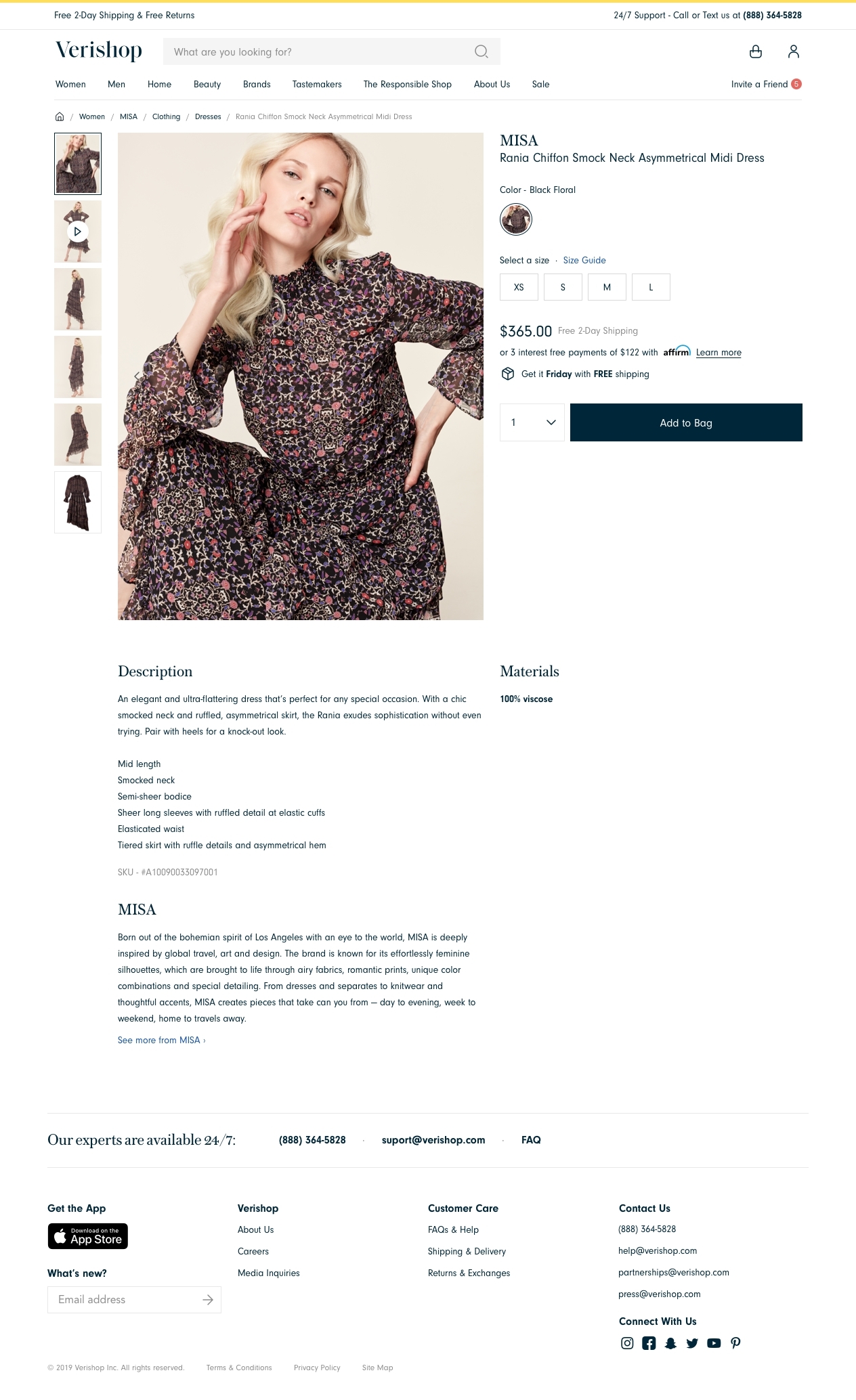
Task: Open the shopping bag icon
Action: coord(756,51)
